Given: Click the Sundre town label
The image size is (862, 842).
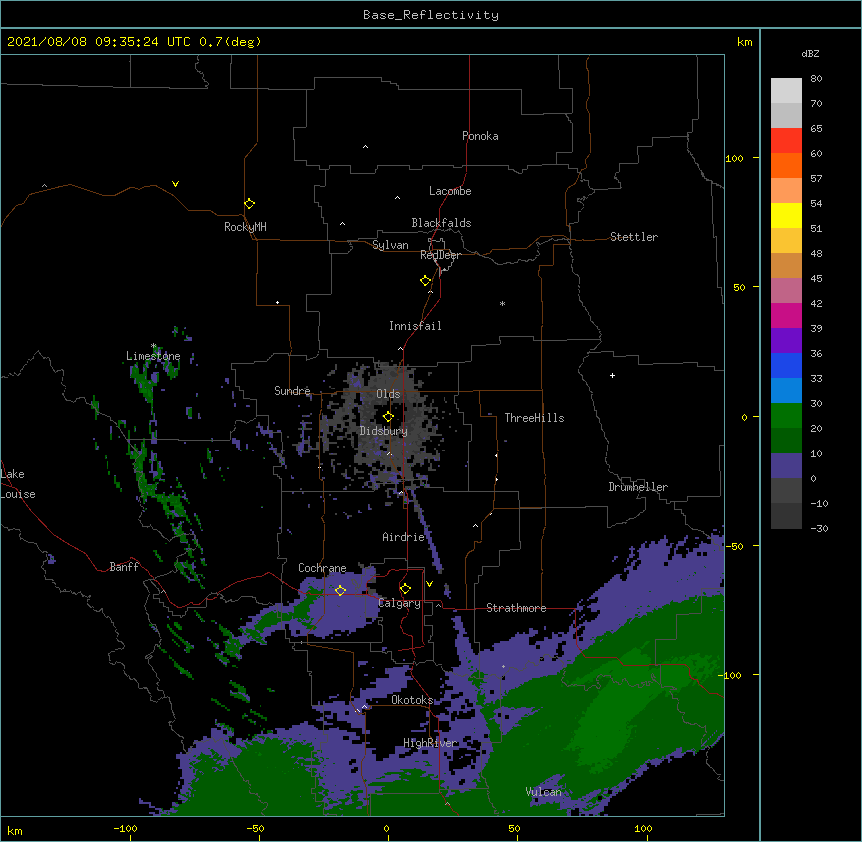Looking at the screenshot, I should click(292, 391).
